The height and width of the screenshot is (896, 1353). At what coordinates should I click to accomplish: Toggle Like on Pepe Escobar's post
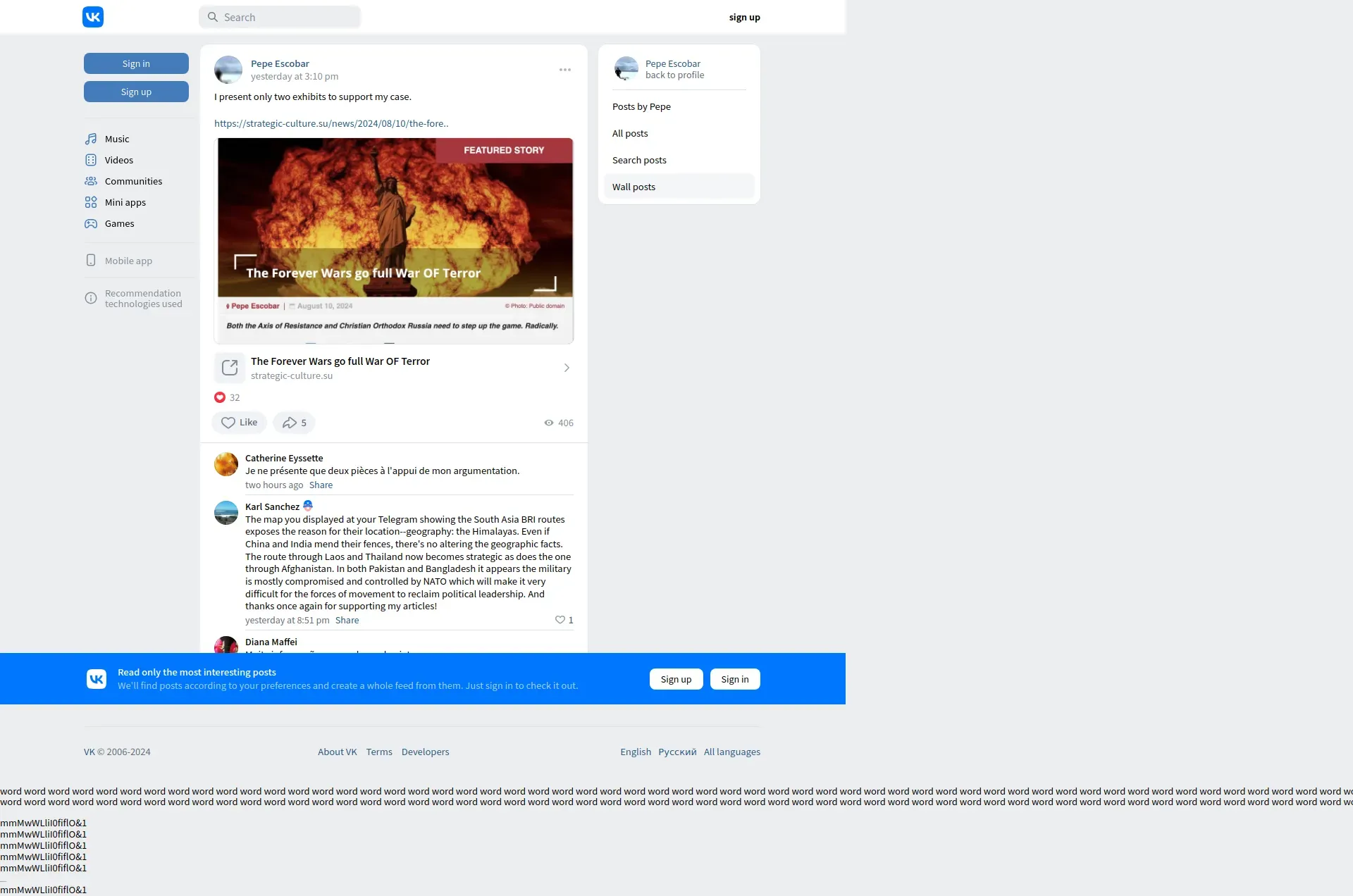pyautogui.click(x=239, y=423)
